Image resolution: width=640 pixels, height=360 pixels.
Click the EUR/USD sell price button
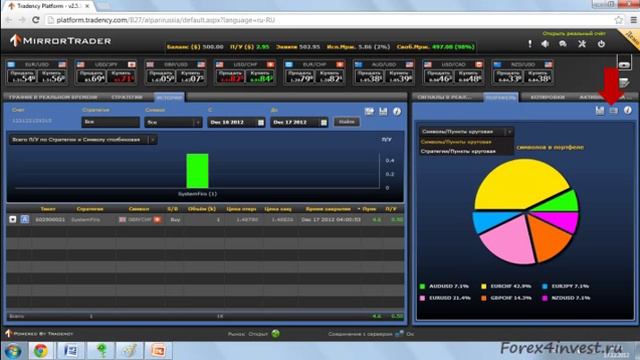click(x=22, y=76)
